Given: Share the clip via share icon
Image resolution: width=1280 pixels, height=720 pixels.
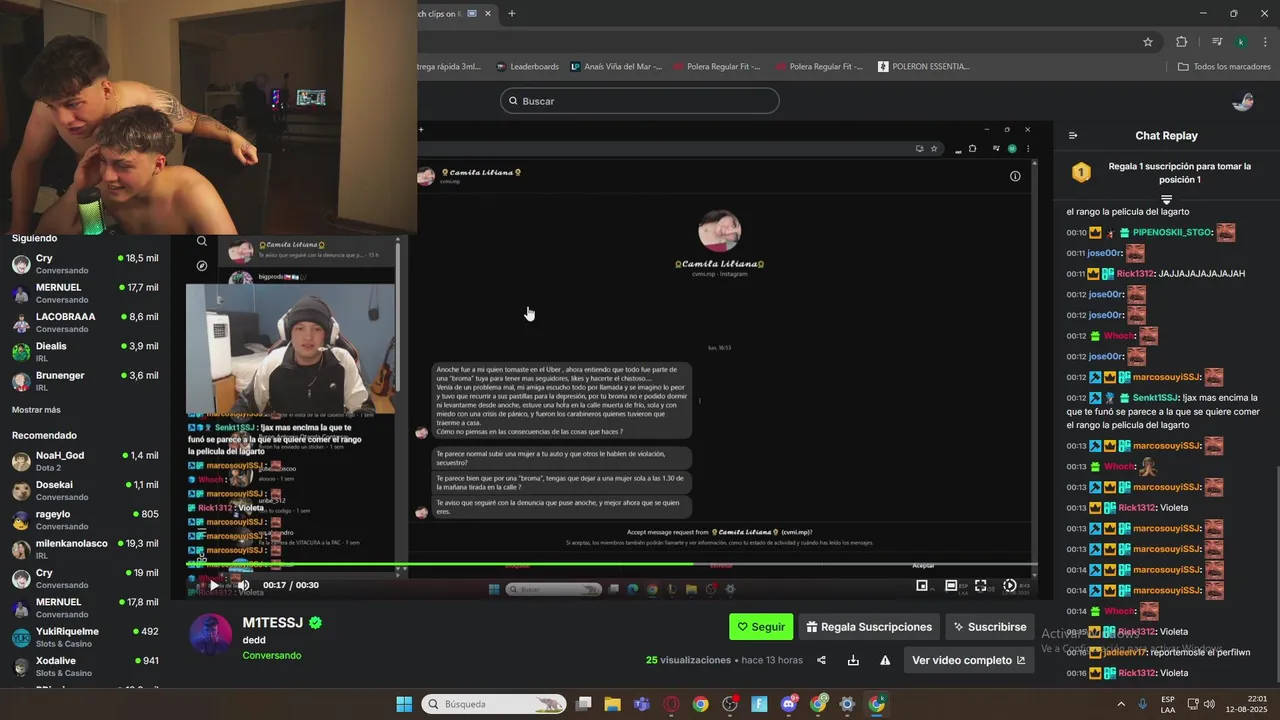Looking at the screenshot, I should (821, 660).
